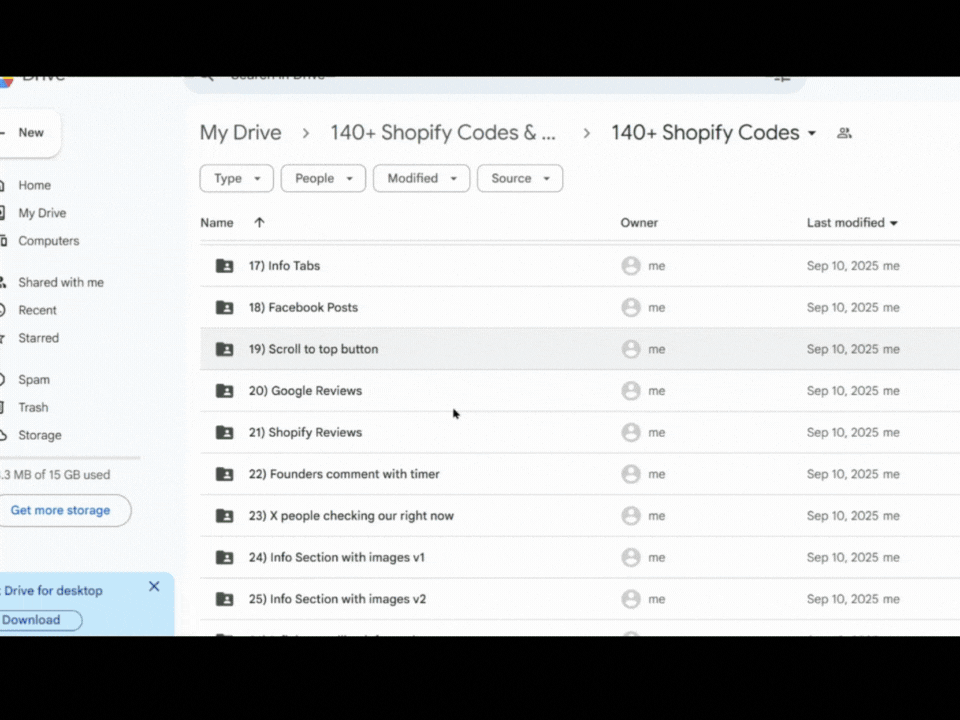Open the Storage section
This screenshot has width=960, height=720.
pyautogui.click(x=39, y=435)
